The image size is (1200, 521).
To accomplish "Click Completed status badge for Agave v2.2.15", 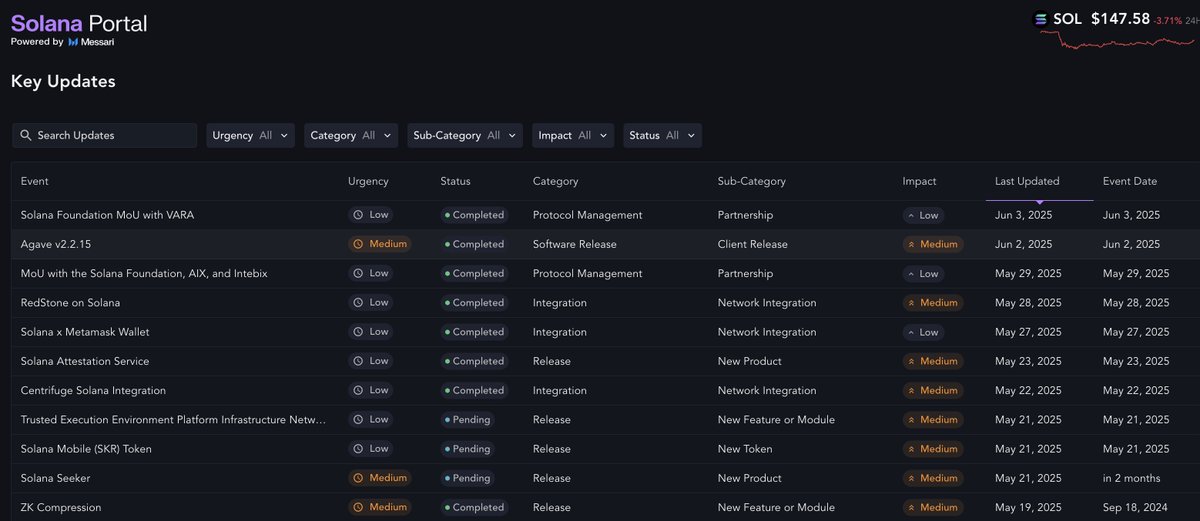I will (474, 244).
